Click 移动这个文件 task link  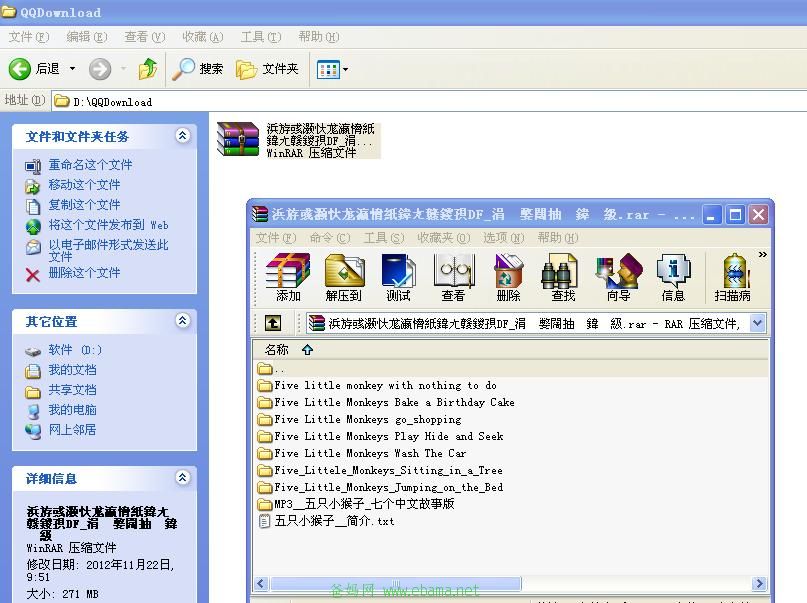tap(84, 185)
